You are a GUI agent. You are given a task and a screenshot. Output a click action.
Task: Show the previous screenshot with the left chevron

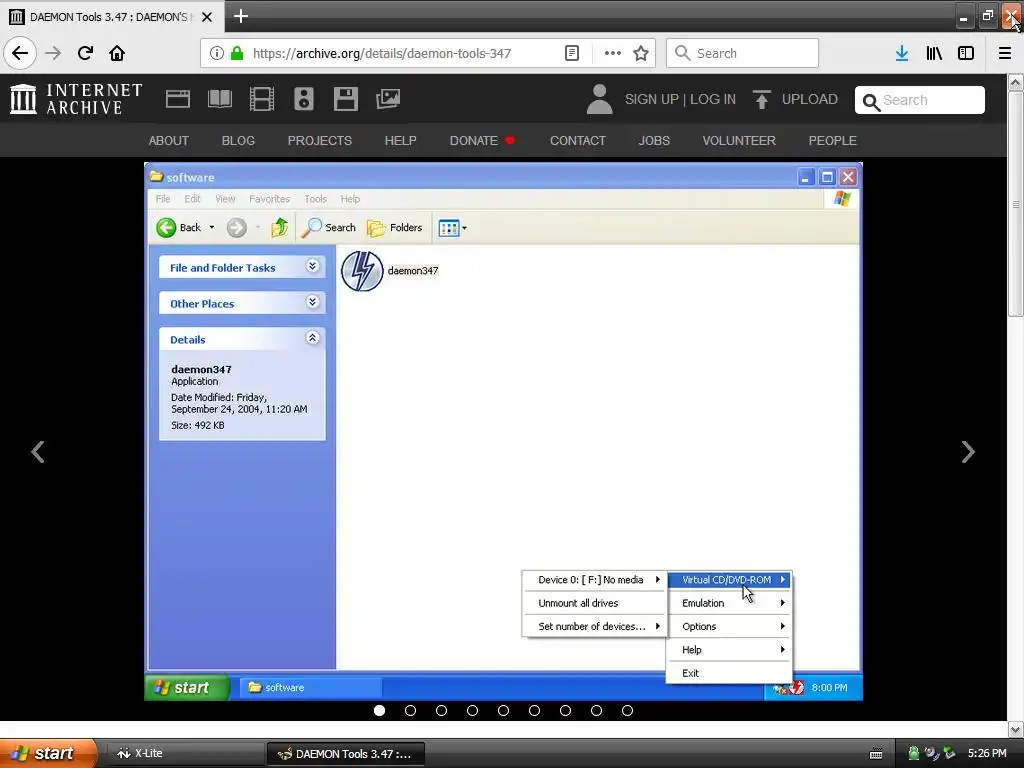[x=38, y=452]
